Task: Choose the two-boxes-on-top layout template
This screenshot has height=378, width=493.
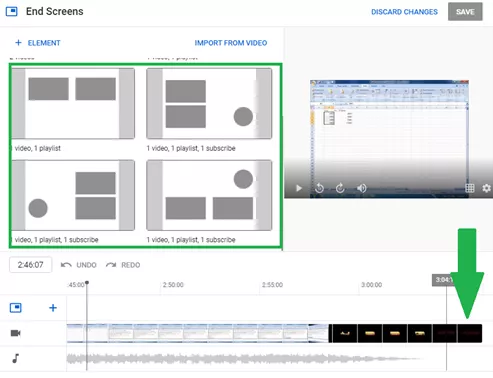Action: [x=73, y=103]
